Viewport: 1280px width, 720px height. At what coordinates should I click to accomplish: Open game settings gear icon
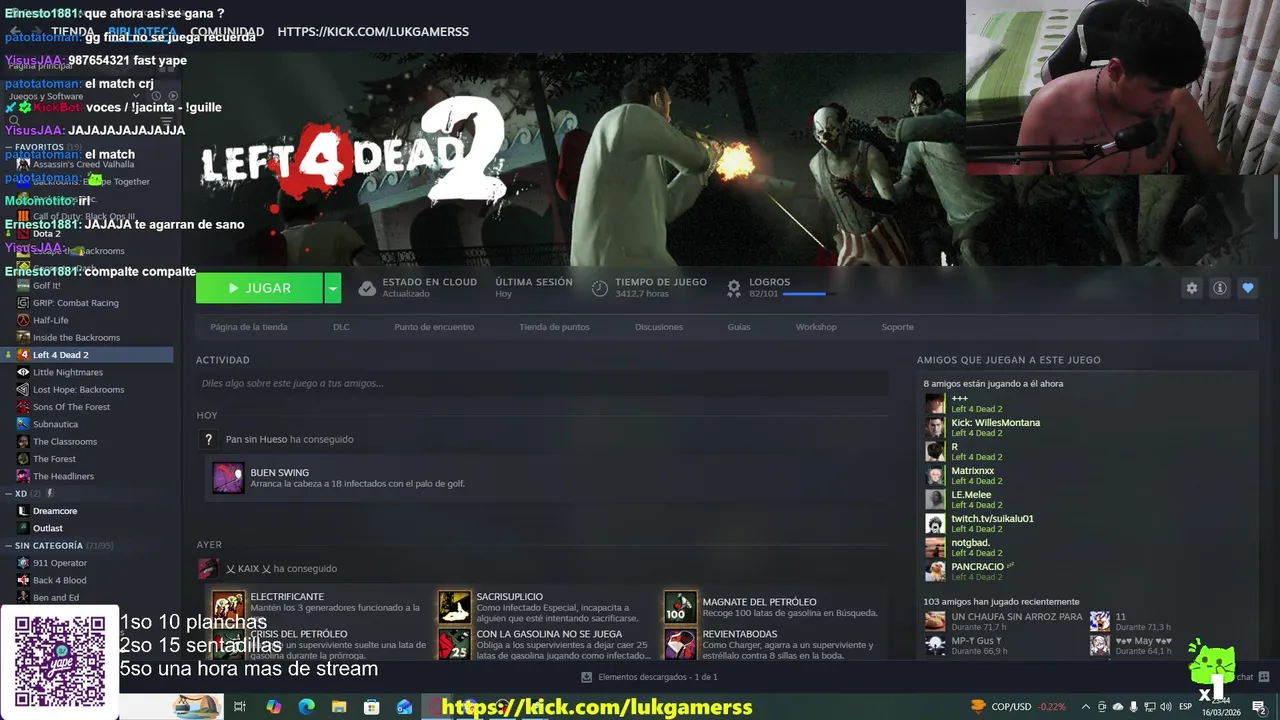pyautogui.click(x=1191, y=288)
